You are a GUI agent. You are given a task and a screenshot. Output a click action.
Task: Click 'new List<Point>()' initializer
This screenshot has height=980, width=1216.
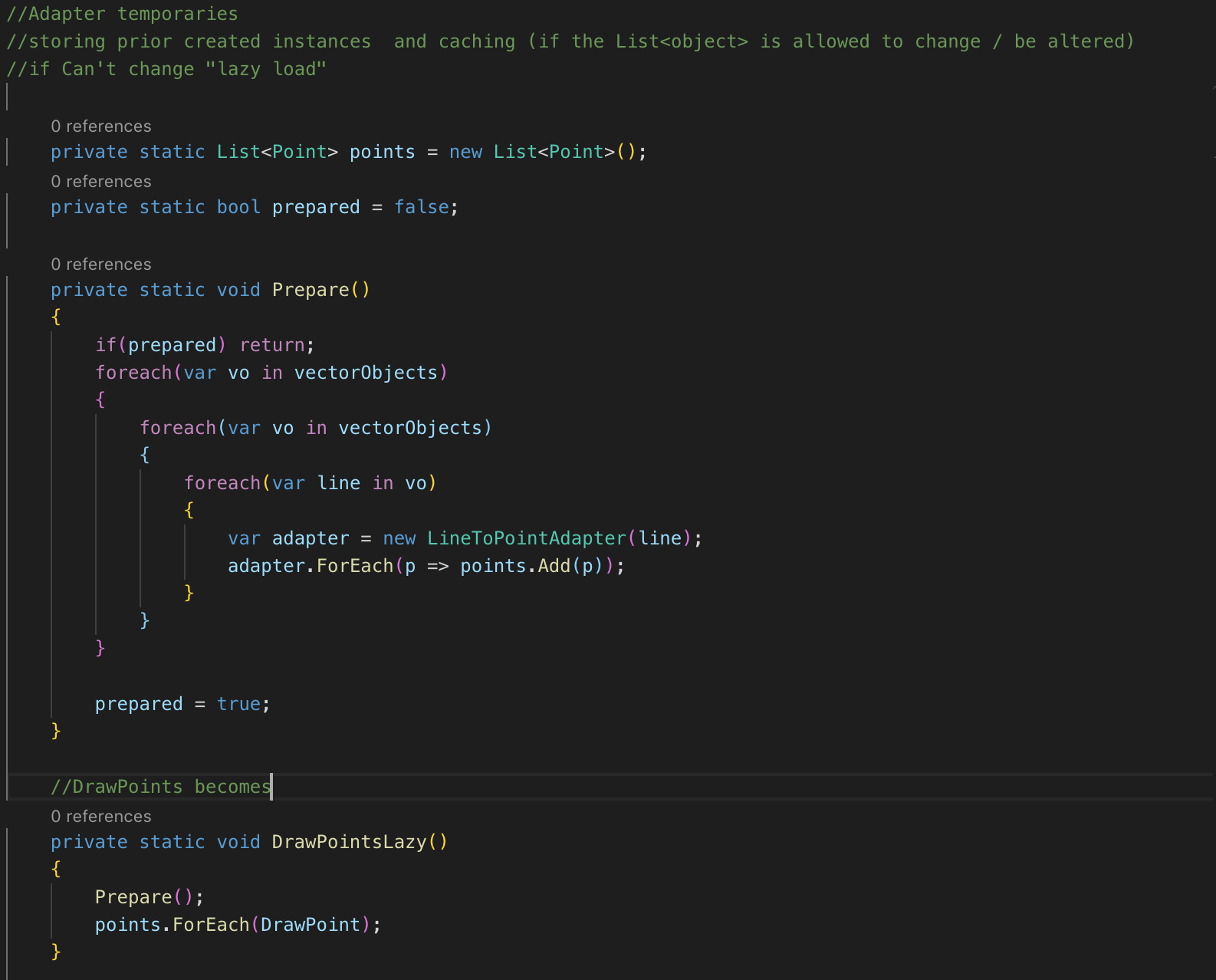coord(543,152)
